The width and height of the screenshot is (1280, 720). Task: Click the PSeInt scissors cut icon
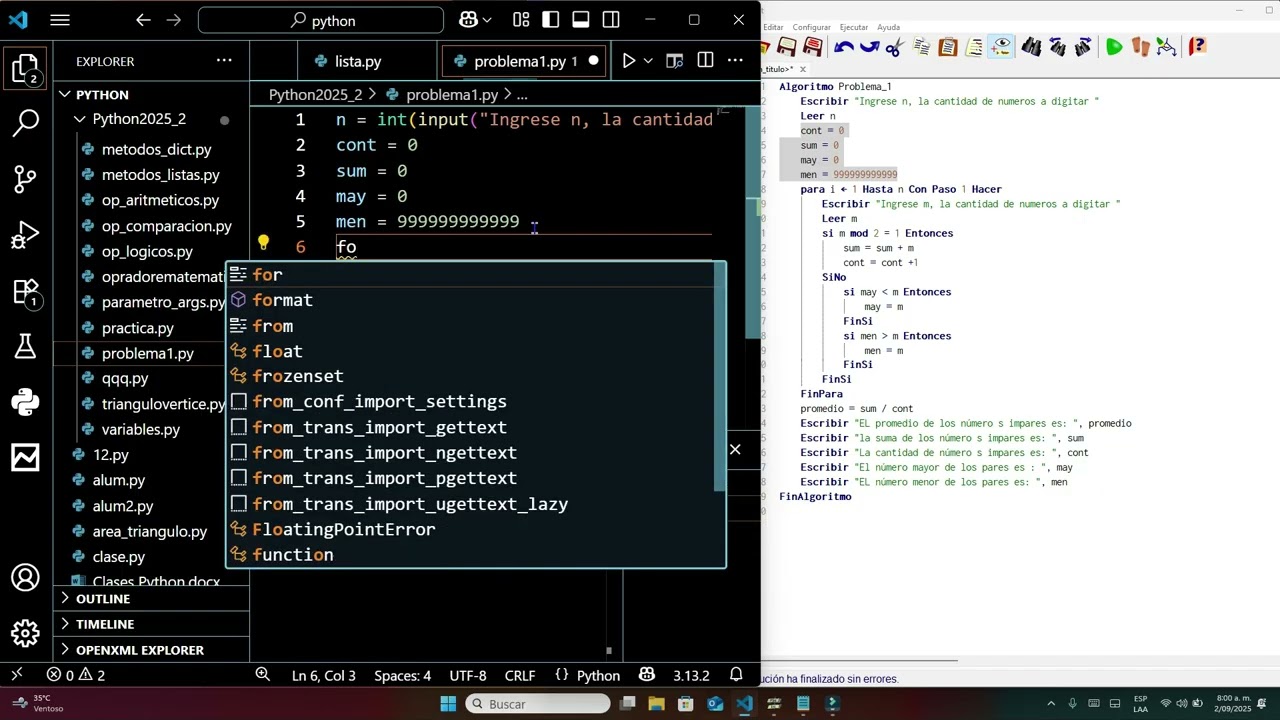click(894, 46)
